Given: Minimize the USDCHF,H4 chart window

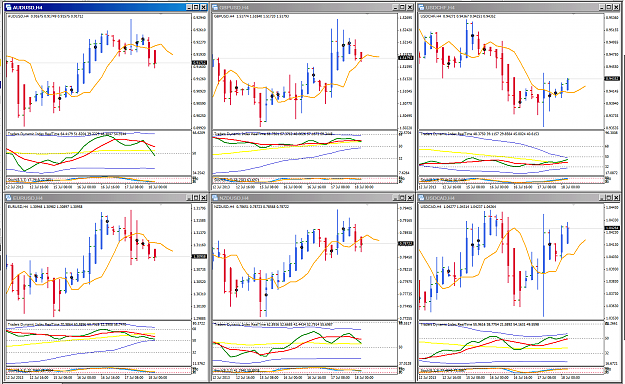Looking at the screenshot, I should (x=602, y=7).
